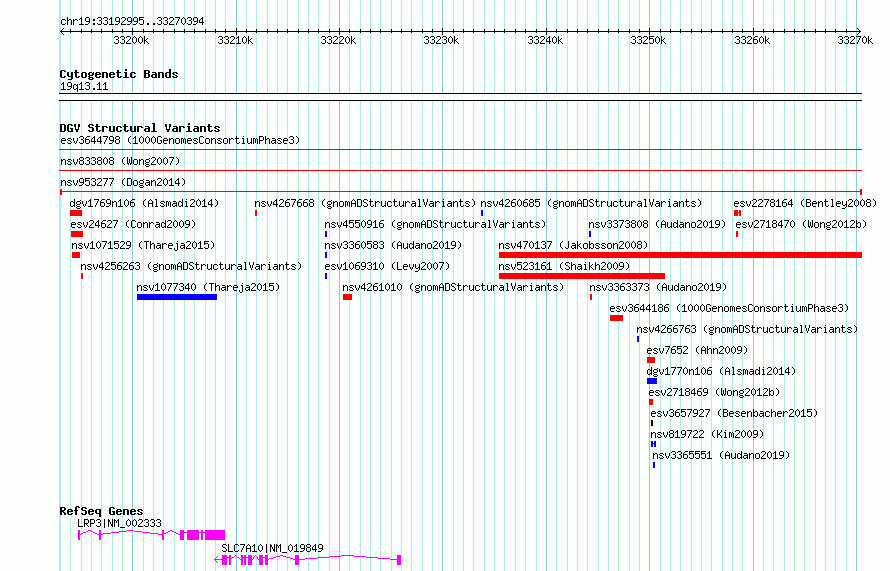
Task: Select the 19q13.11 band label
Action: [x=84, y=86]
